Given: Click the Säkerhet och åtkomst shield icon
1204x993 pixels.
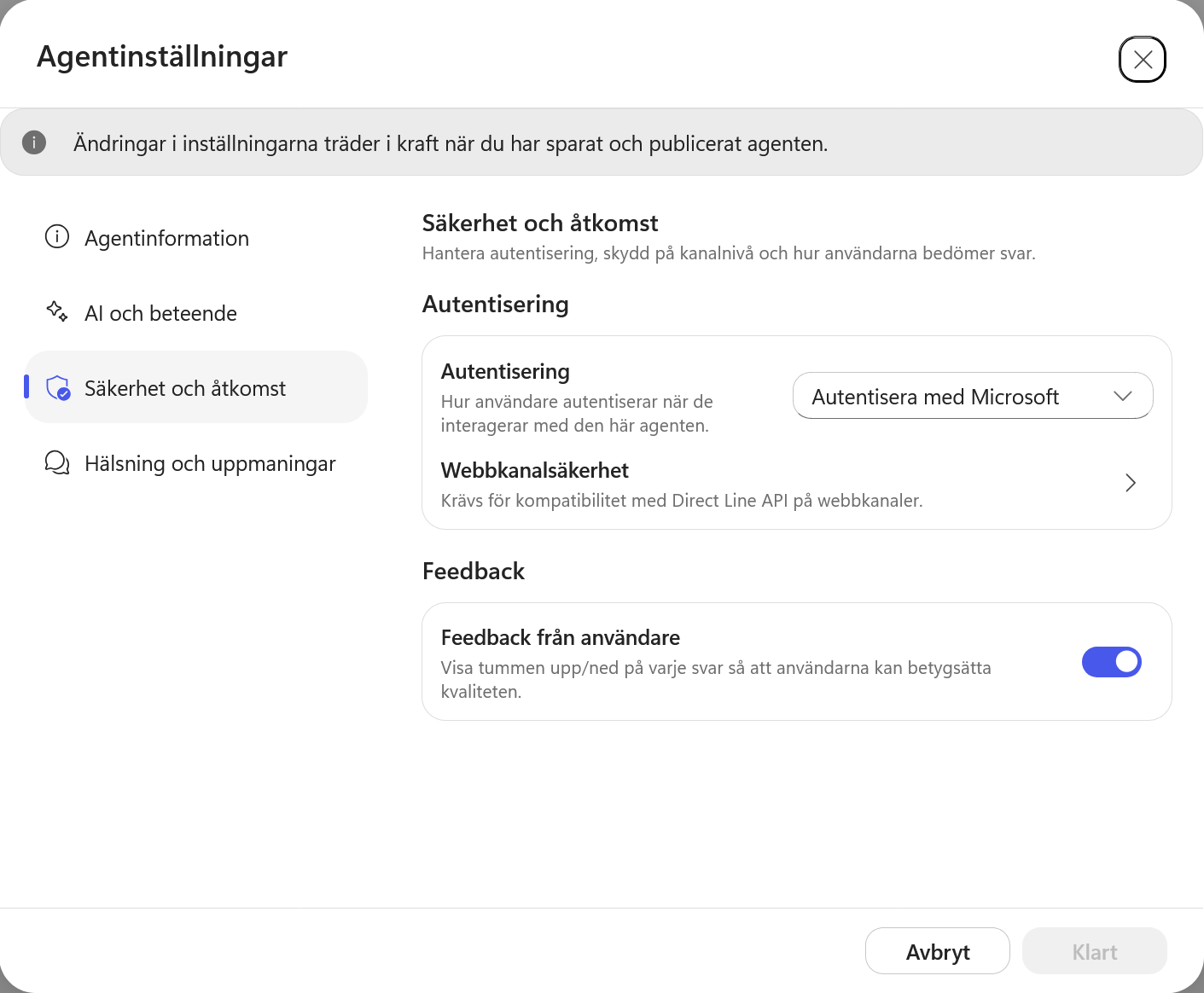Looking at the screenshot, I should click(x=58, y=388).
